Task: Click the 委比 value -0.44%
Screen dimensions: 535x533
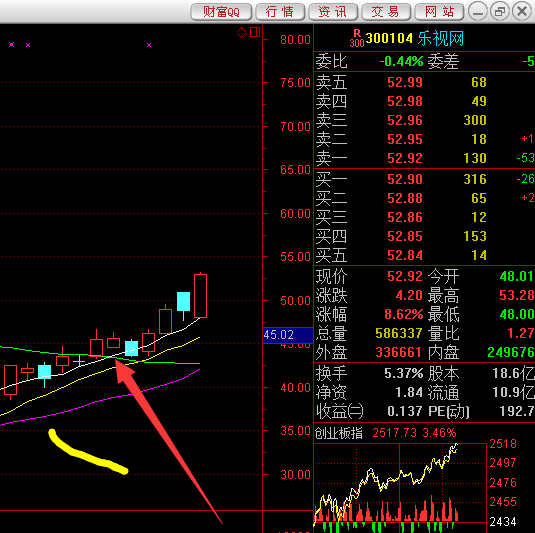Action: pos(401,61)
